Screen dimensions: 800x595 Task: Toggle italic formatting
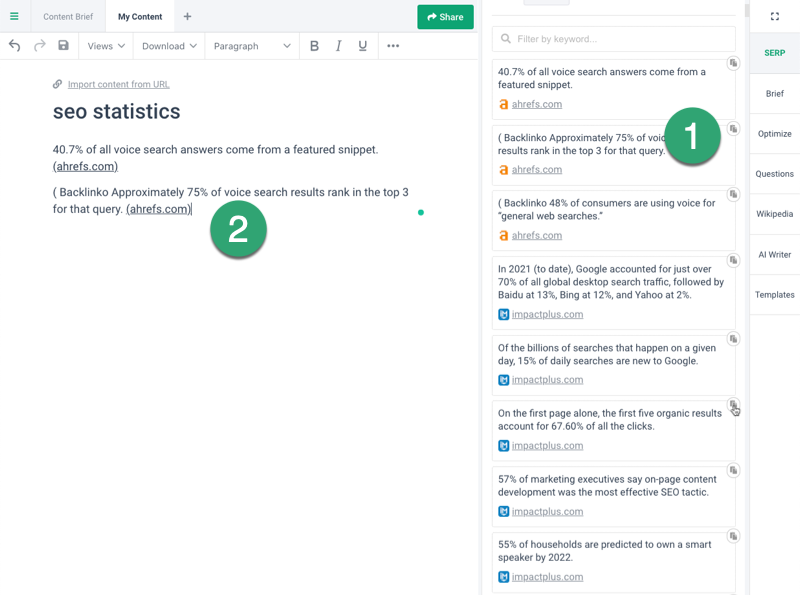click(x=338, y=46)
